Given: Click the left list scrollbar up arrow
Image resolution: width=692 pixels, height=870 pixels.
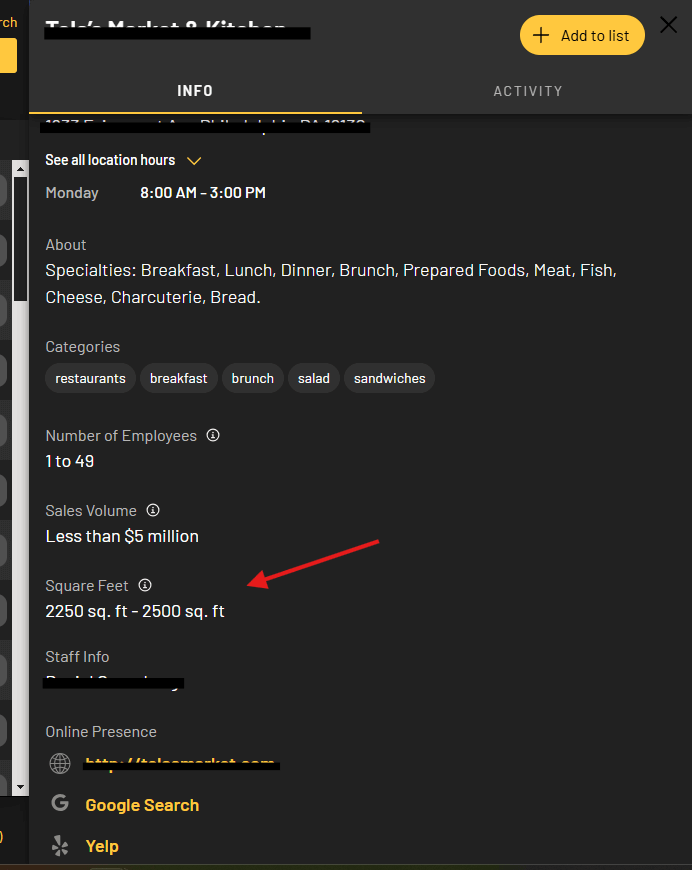Looking at the screenshot, I should 21,169.
